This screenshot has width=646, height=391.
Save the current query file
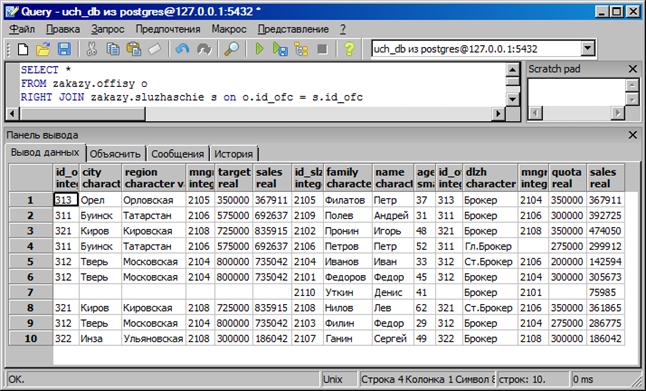tap(64, 49)
